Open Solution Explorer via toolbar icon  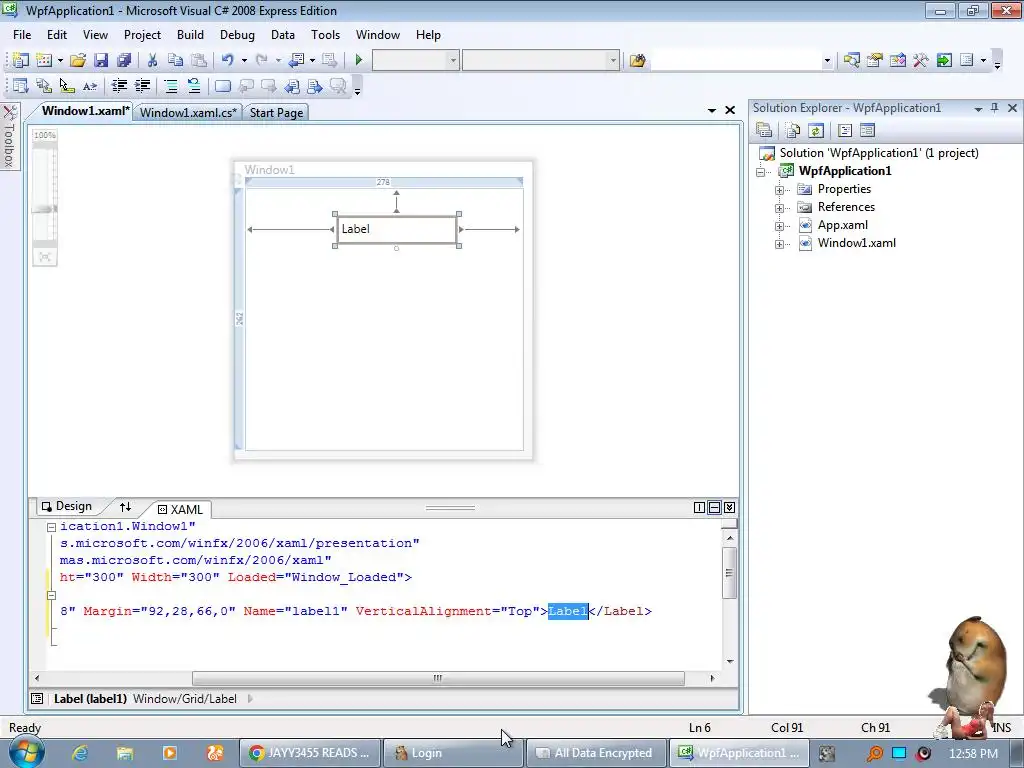coord(852,60)
